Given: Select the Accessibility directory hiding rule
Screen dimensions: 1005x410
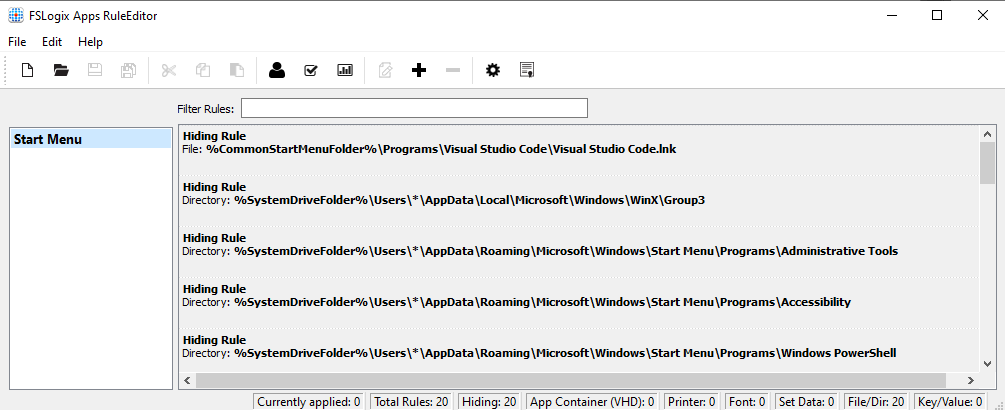Looking at the screenshot, I should [580, 301].
